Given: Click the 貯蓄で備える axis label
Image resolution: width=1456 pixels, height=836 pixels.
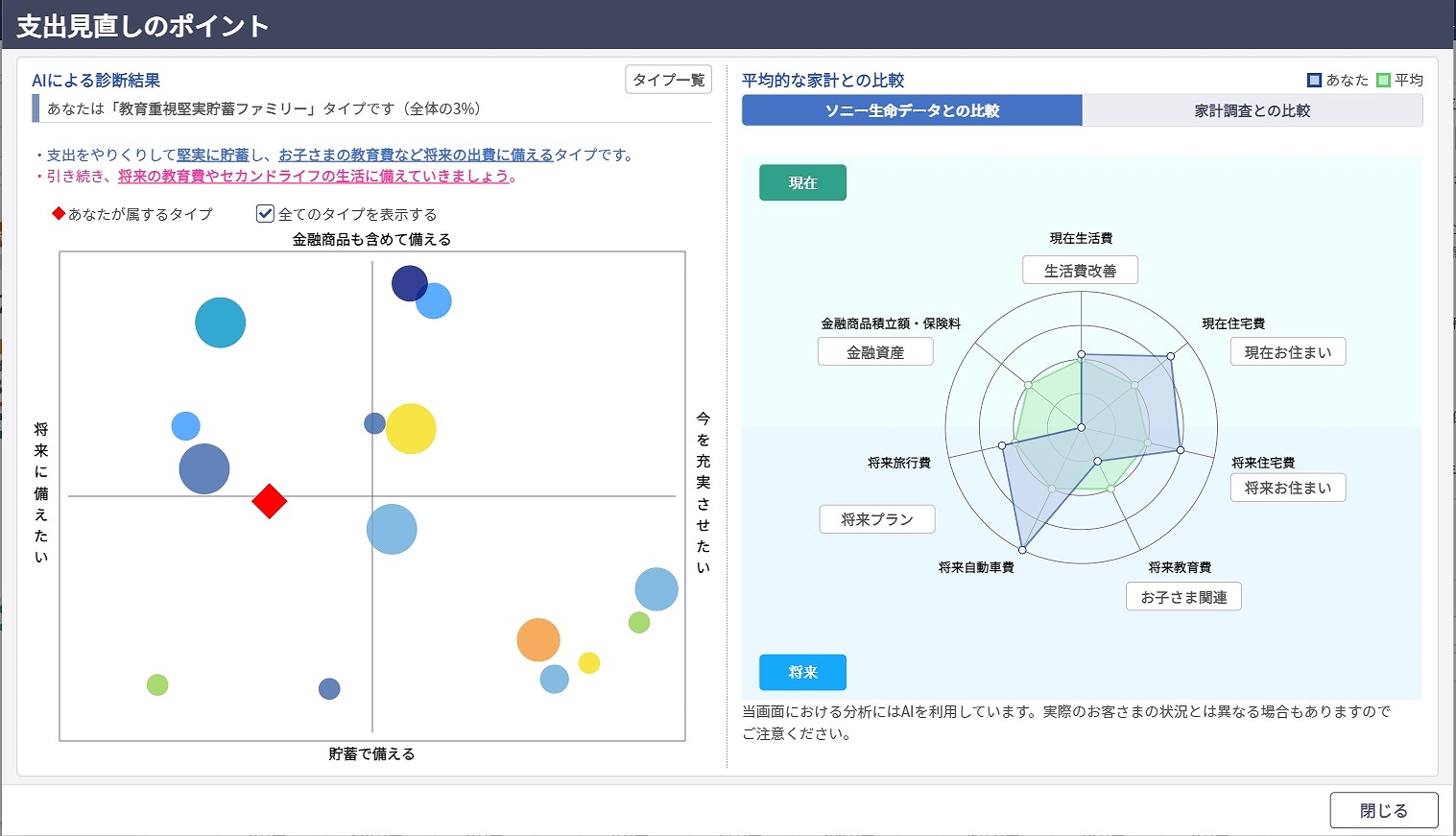Looking at the screenshot, I should 371,754.
